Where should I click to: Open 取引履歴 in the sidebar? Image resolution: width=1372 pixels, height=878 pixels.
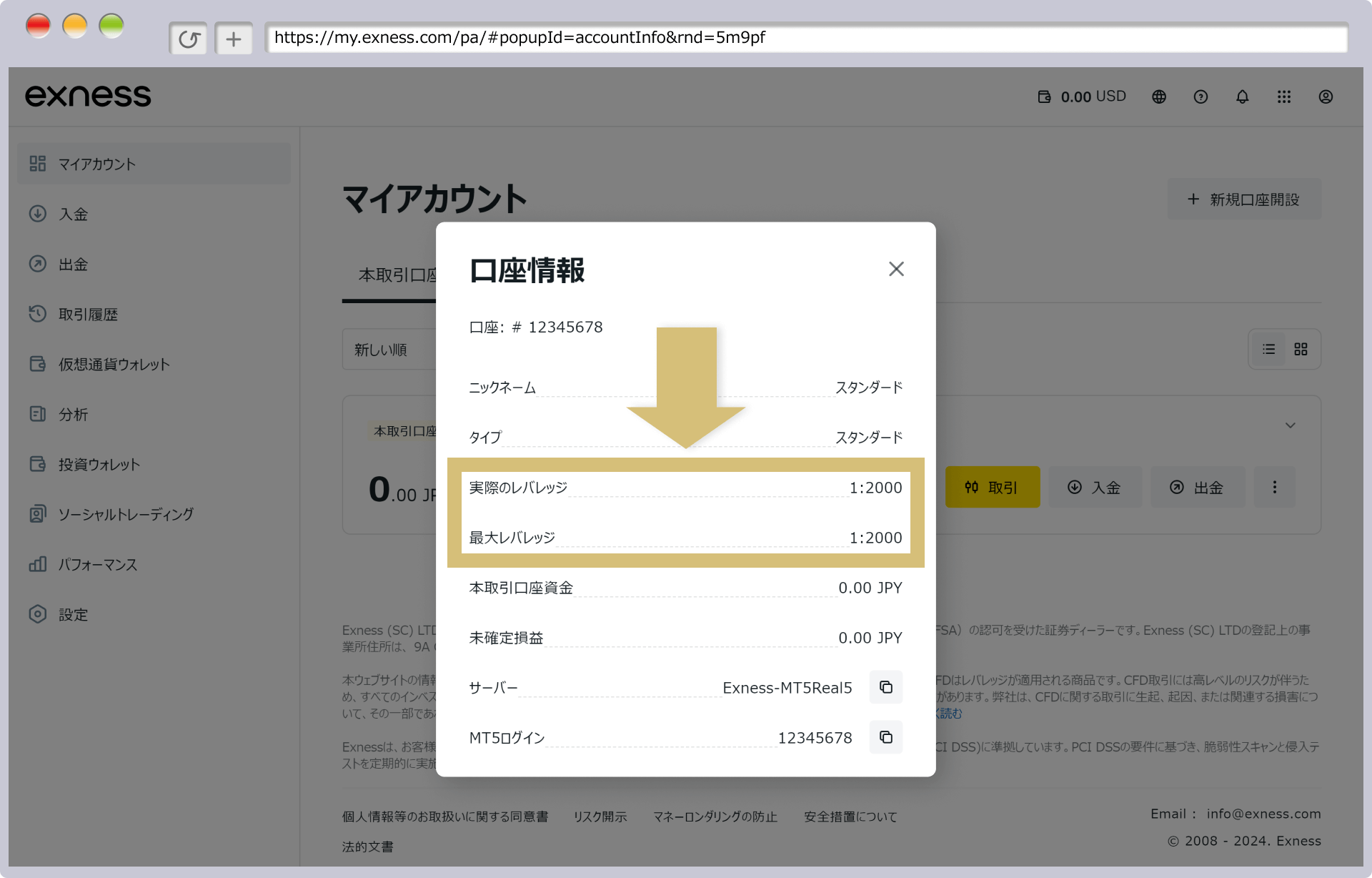154,314
